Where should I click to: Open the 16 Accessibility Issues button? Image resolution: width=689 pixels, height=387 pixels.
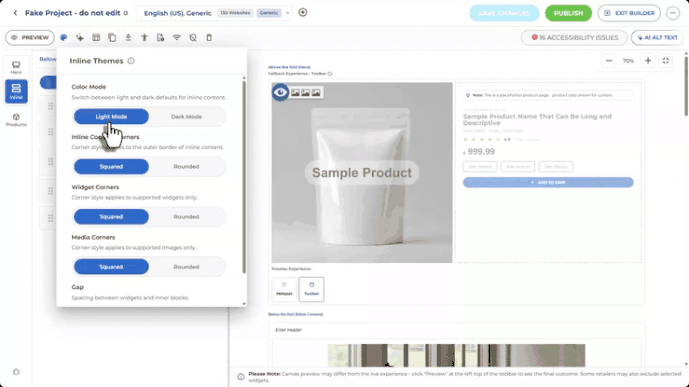coord(574,38)
